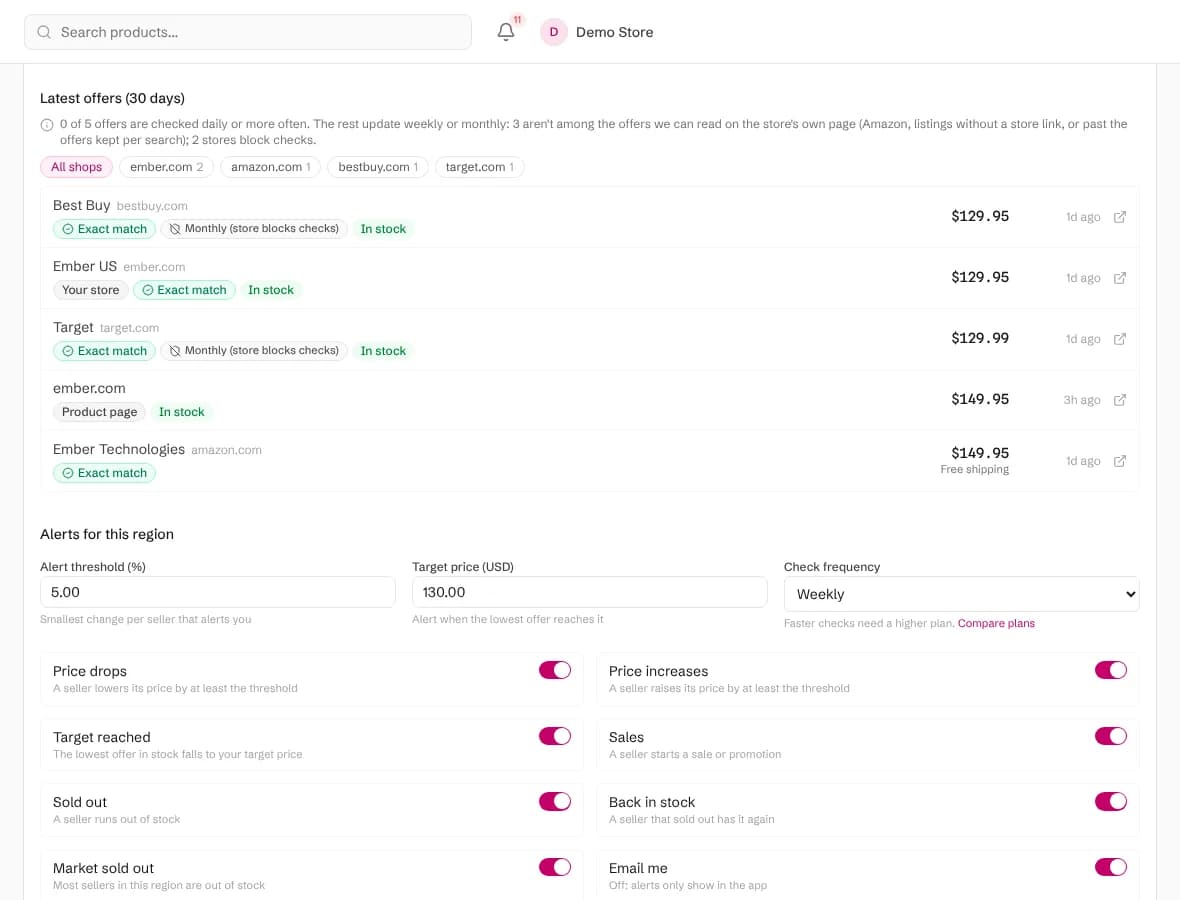
Task: Click the Ember US seller name
Action: pyautogui.click(x=85, y=266)
